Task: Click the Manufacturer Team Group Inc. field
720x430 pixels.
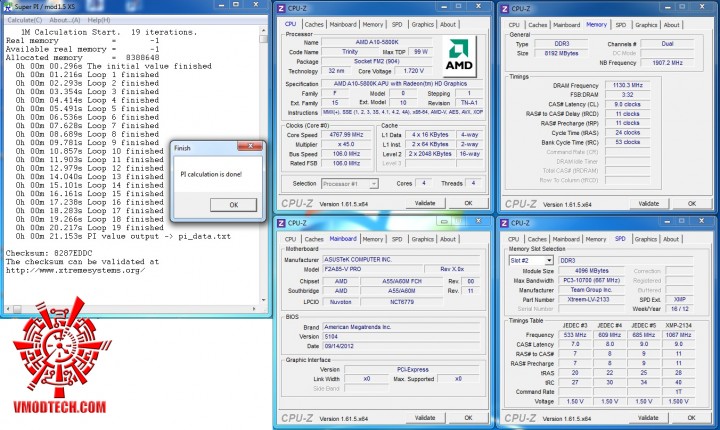Action: 591,290
